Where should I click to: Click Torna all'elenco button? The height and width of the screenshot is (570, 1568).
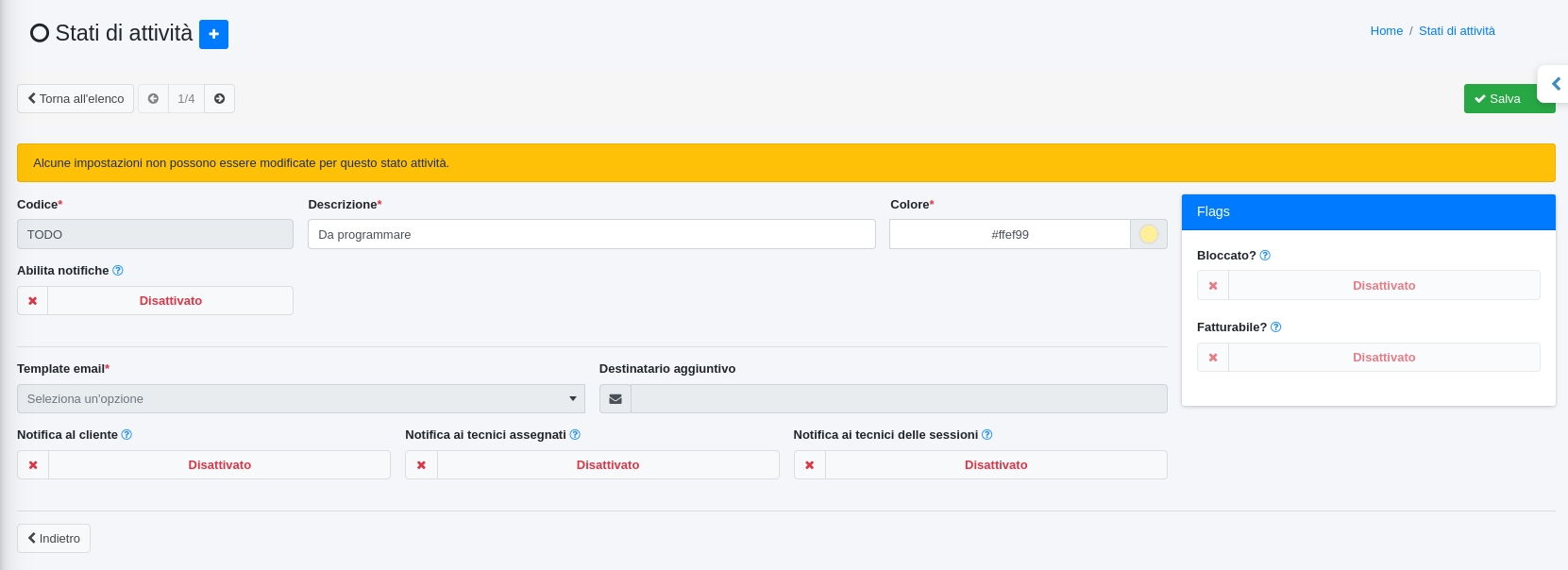[x=76, y=99]
